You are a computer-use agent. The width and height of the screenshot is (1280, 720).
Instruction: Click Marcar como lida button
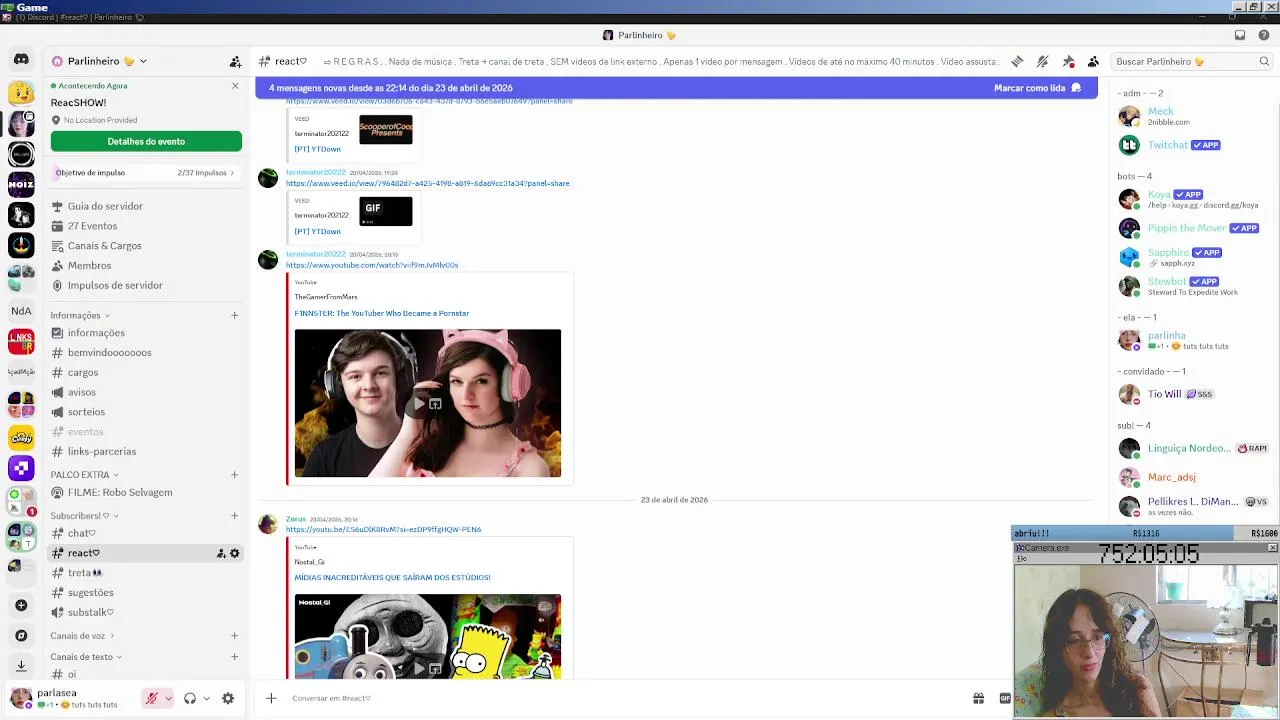(x=1037, y=88)
